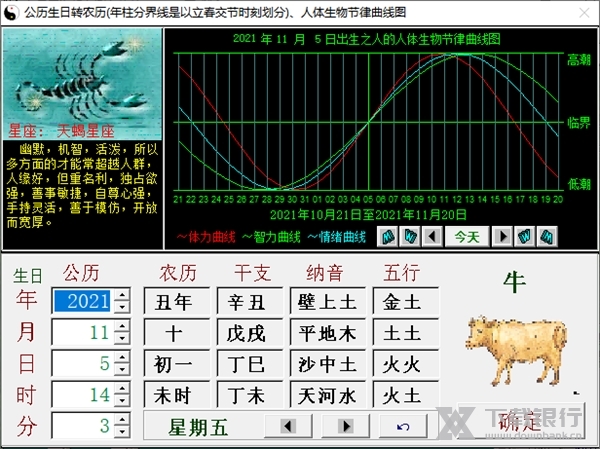Decrease the hour value with down spinner

tap(122, 401)
